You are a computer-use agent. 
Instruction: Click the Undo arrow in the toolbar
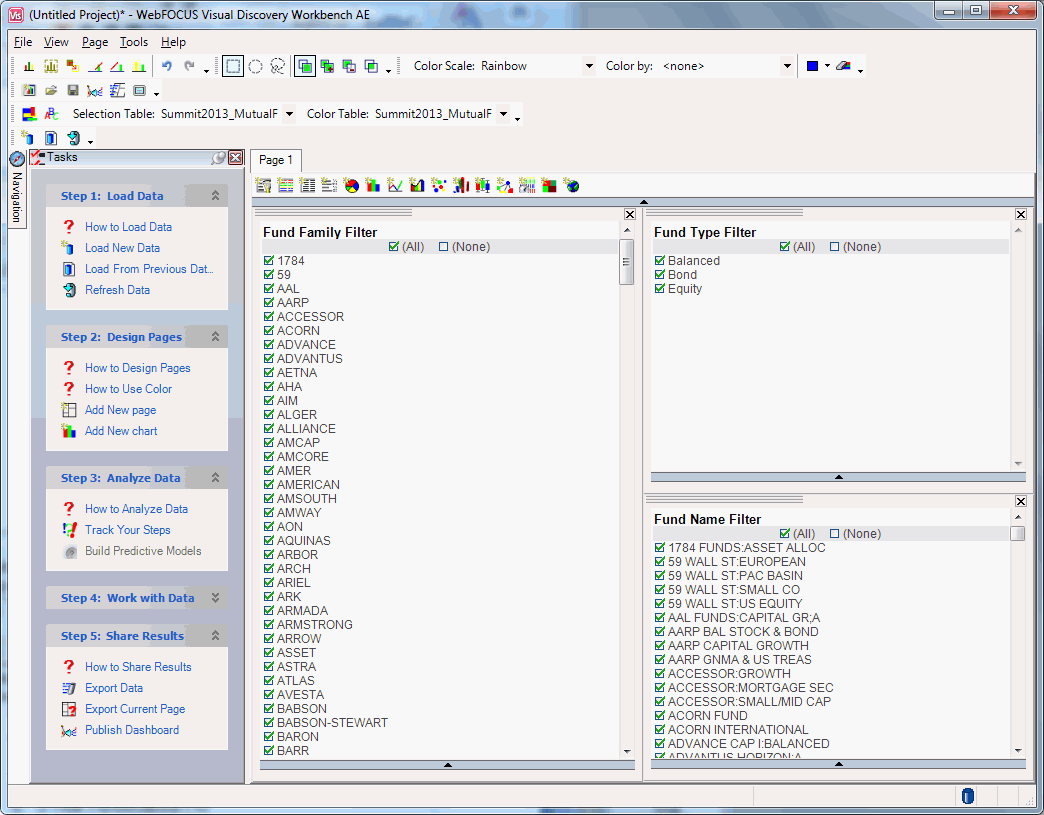click(x=167, y=66)
